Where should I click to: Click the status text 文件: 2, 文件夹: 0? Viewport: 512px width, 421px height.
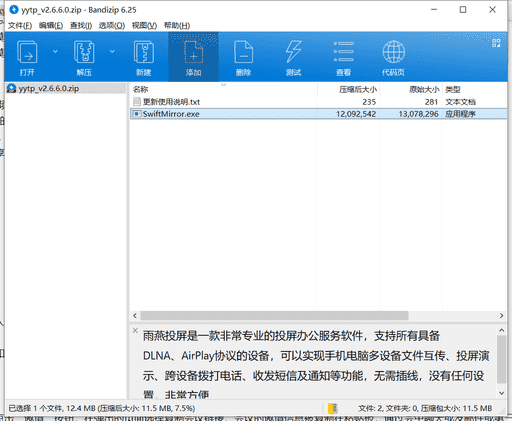pos(388,408)
